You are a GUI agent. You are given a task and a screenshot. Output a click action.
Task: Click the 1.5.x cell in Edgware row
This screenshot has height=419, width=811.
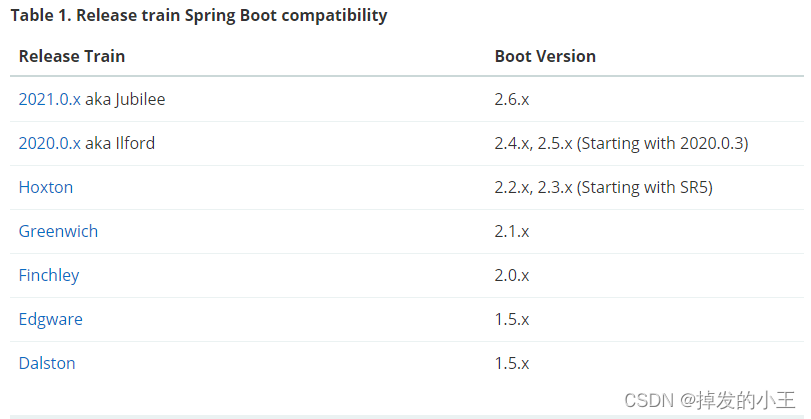(x=512, y=319)
